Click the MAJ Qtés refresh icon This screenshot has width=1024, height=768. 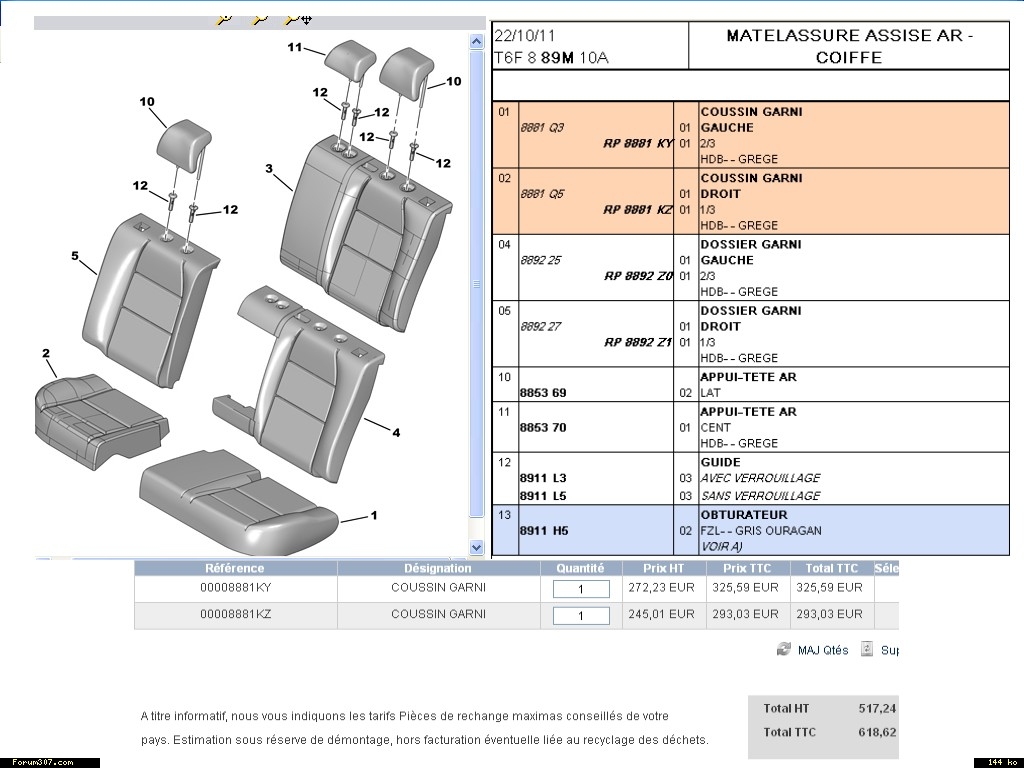pos(784,650)
